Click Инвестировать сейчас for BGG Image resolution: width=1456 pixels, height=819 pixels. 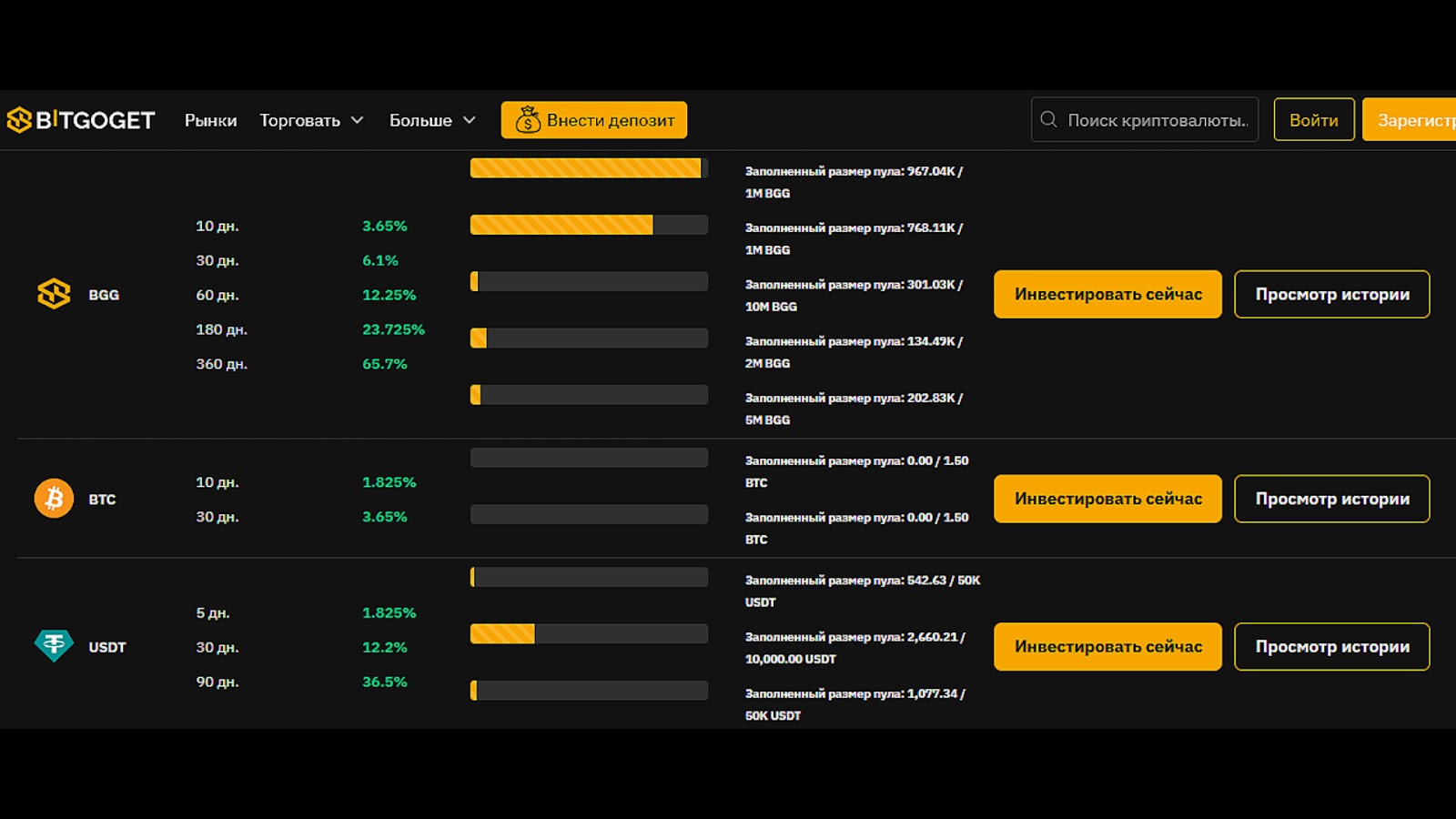1107,294
